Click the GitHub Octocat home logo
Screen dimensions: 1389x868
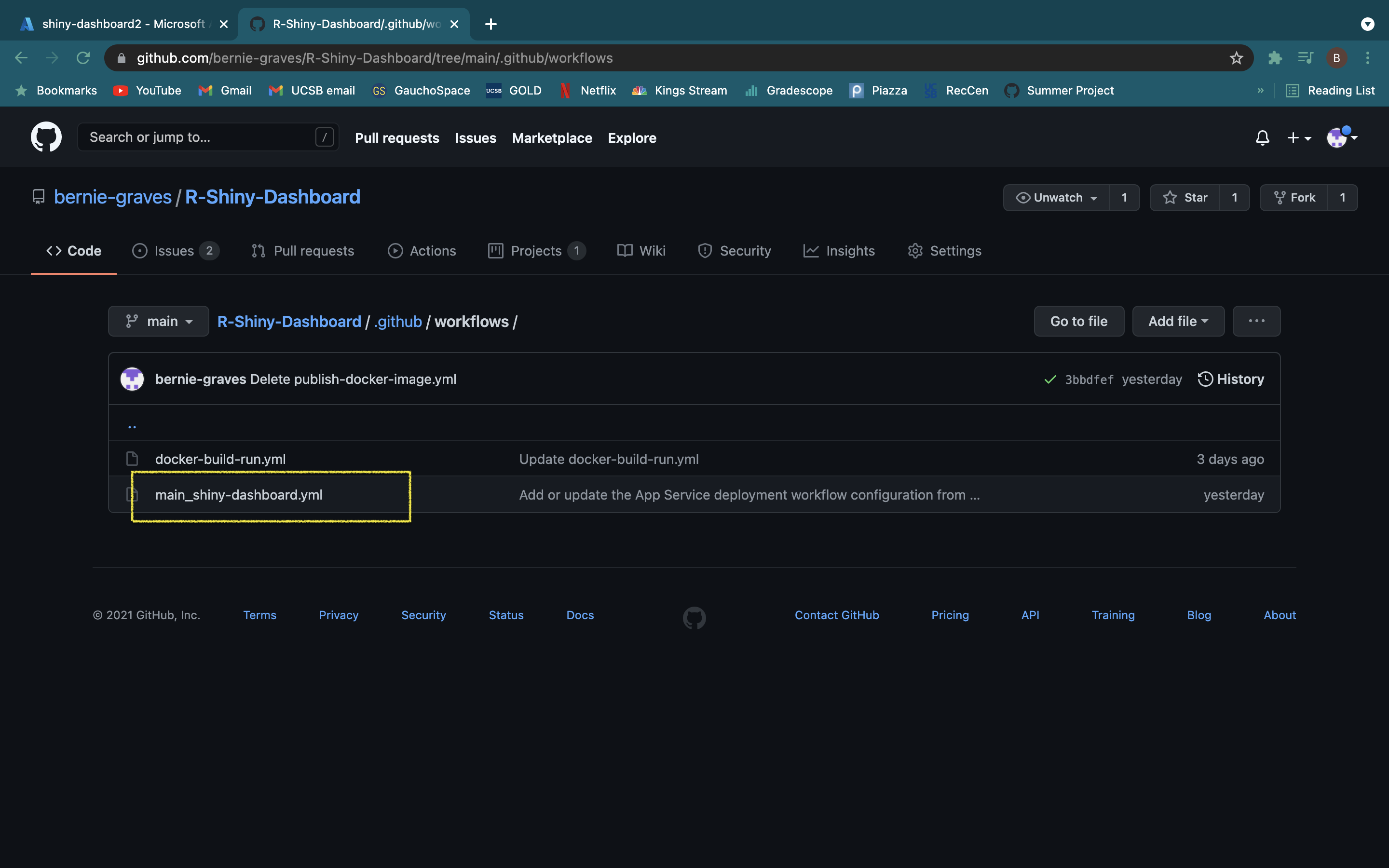tap(46, 137)
